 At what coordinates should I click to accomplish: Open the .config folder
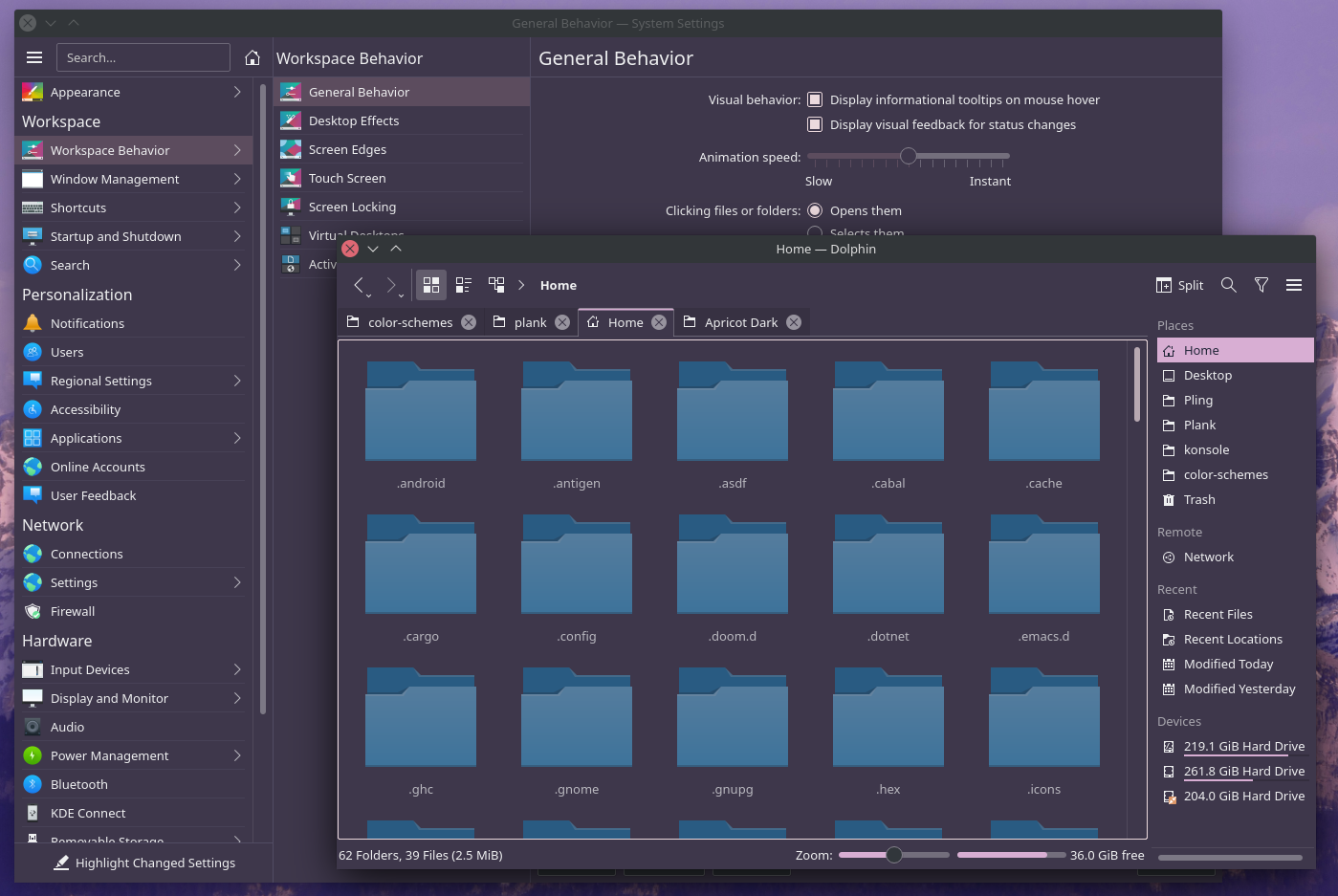point(577,579)
